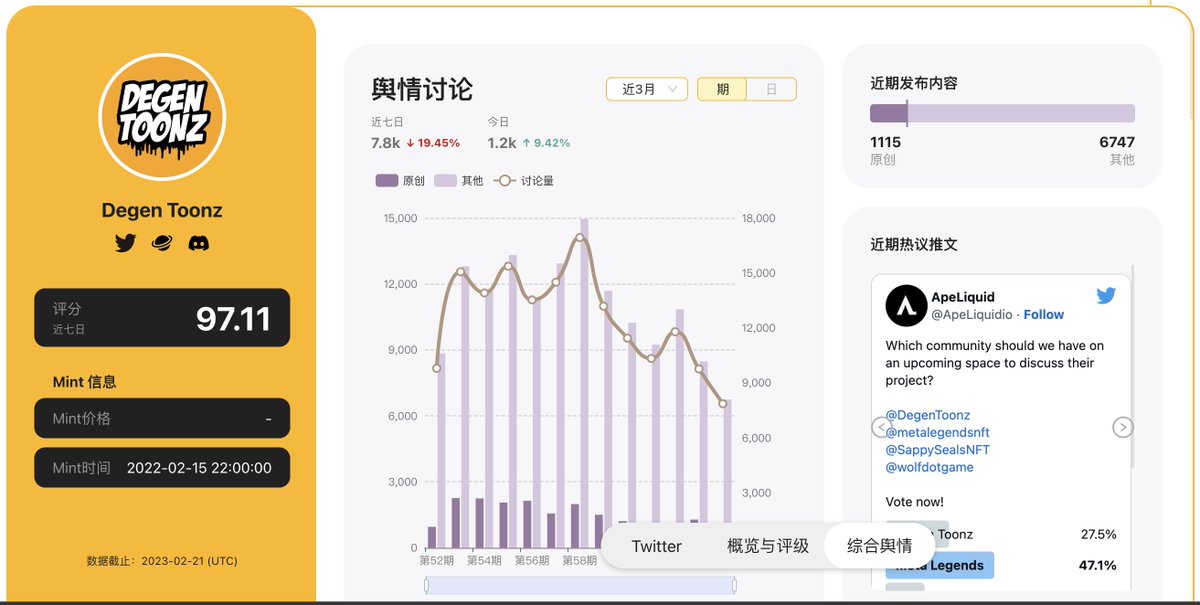Open the @SappySealsNFT mention link

click(938, 450)
